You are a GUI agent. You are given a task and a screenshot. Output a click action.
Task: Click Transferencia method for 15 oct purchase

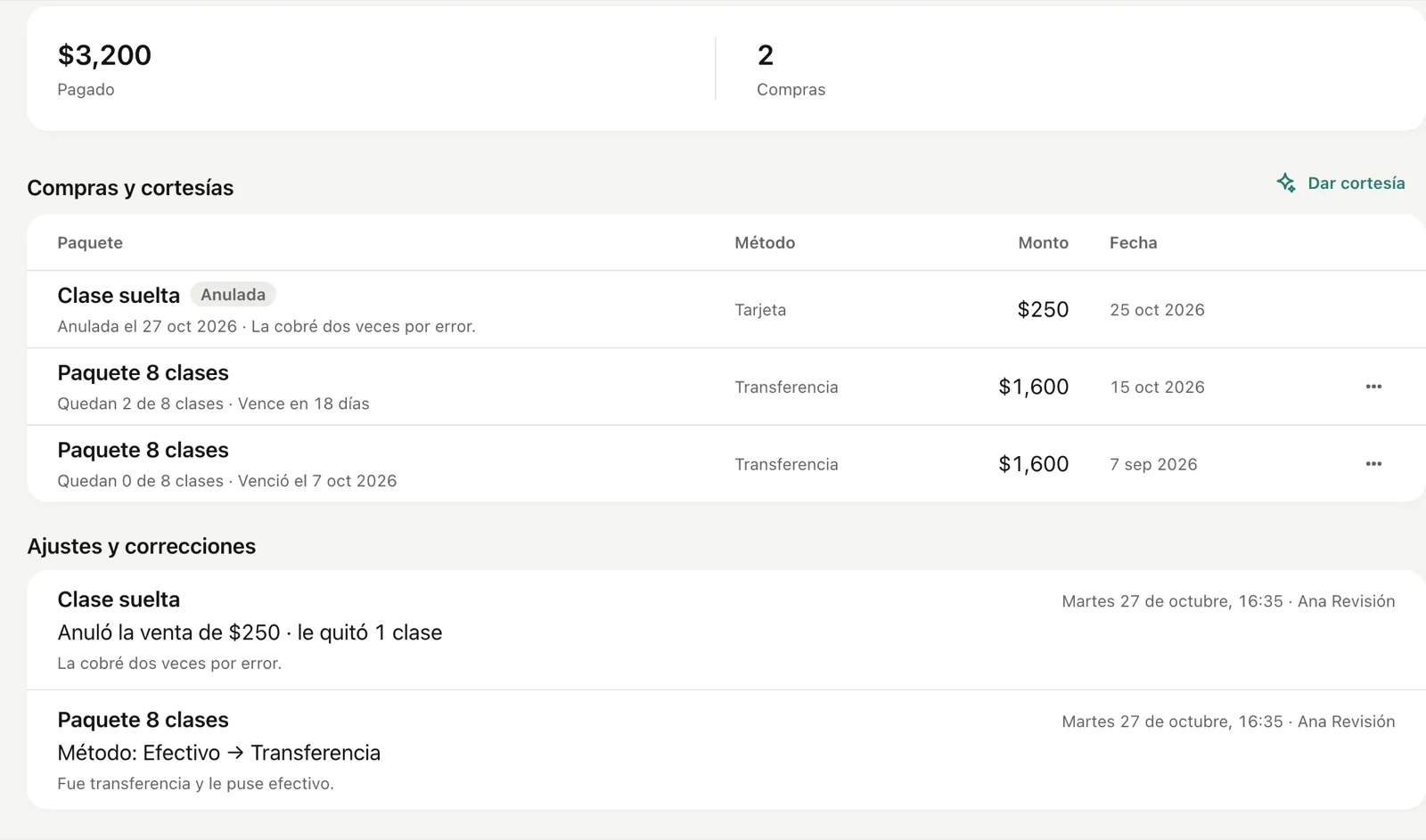coord(786,387)
